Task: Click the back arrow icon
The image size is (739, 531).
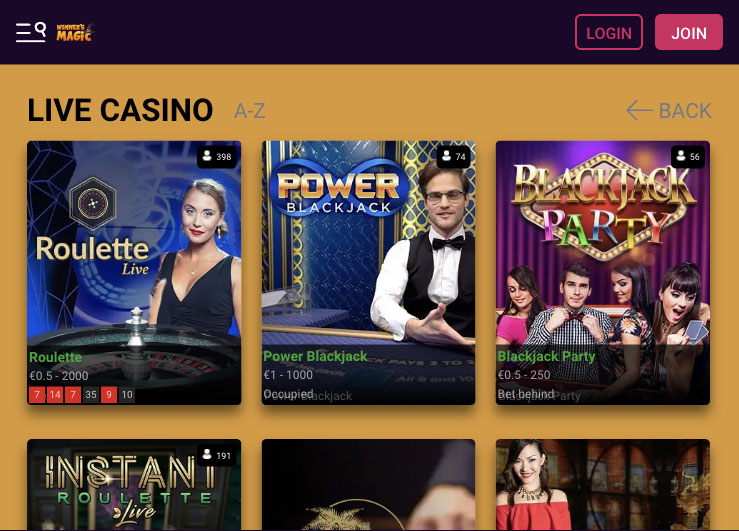Action: pos(640,111)
